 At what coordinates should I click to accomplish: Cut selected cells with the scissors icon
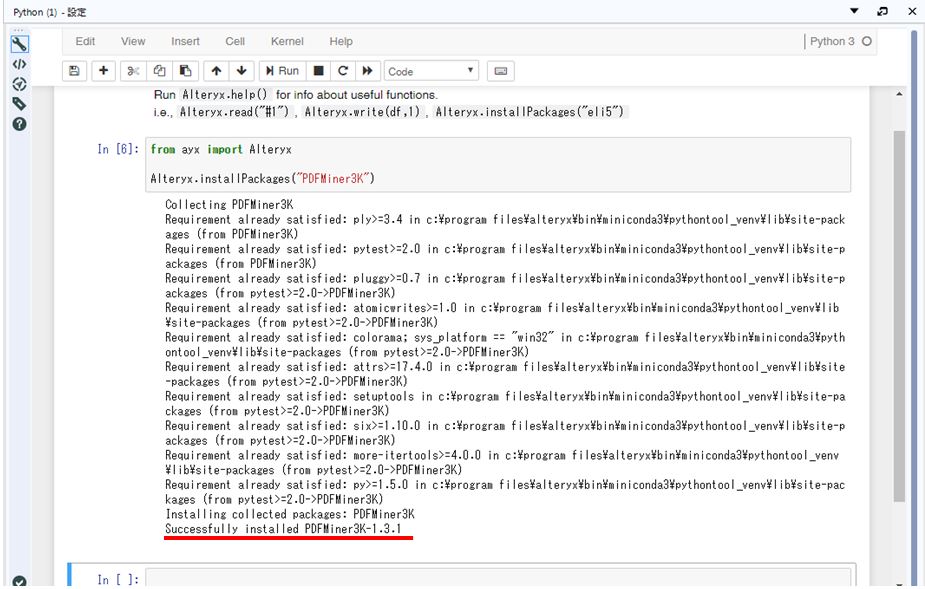133,71
